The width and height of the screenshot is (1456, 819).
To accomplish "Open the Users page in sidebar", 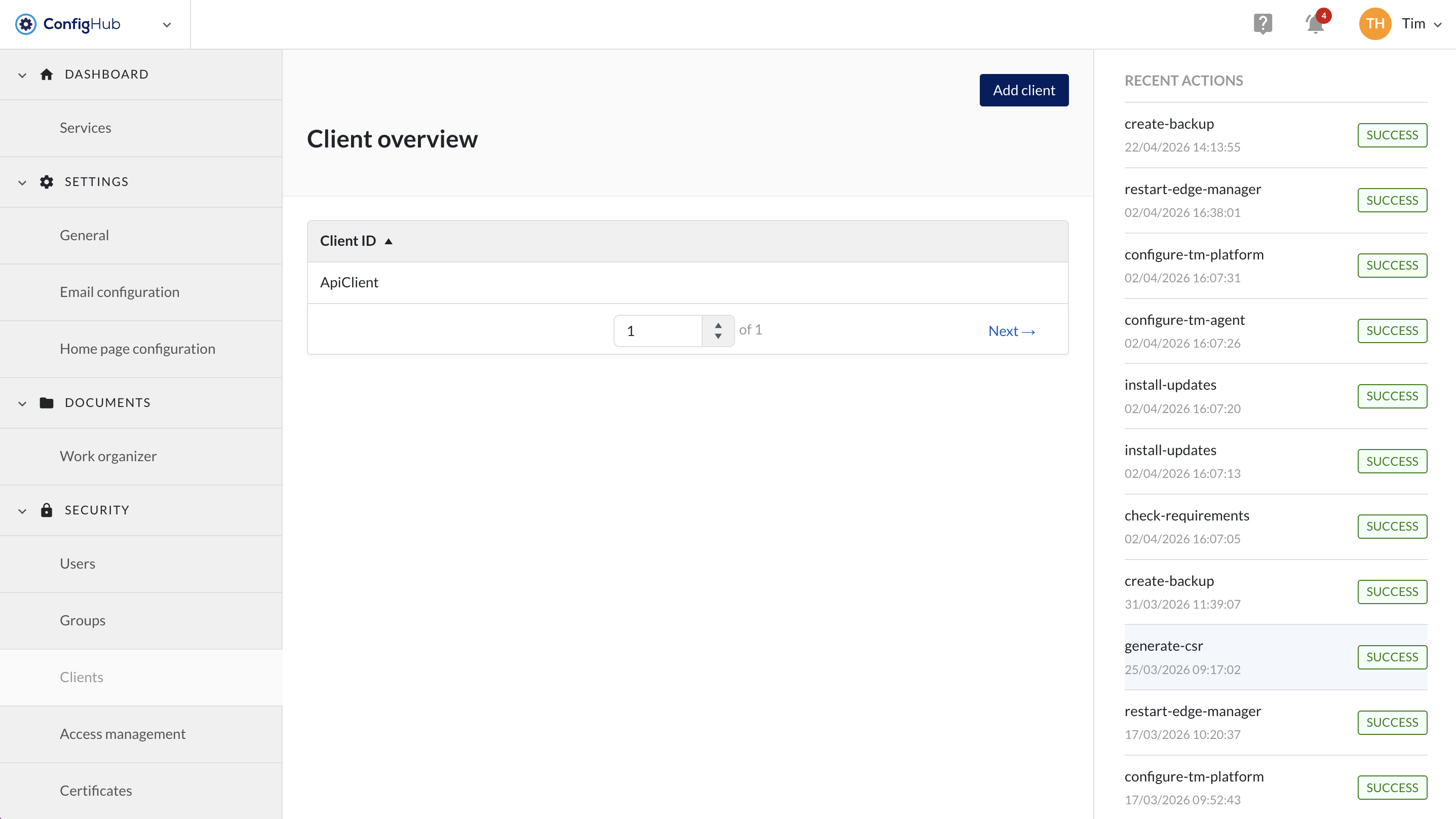I will (78, 564).
